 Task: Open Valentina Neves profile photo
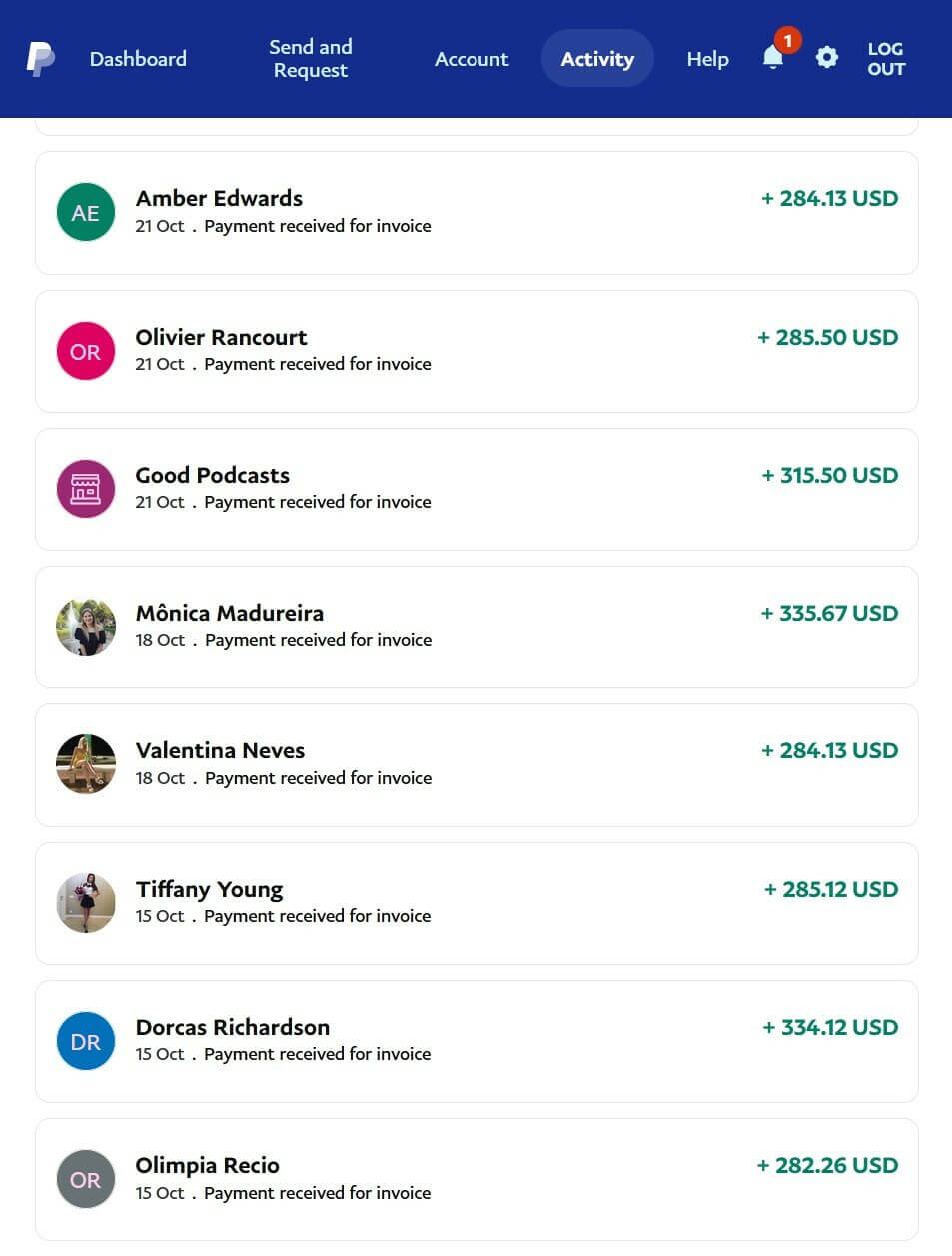[86, 764]
